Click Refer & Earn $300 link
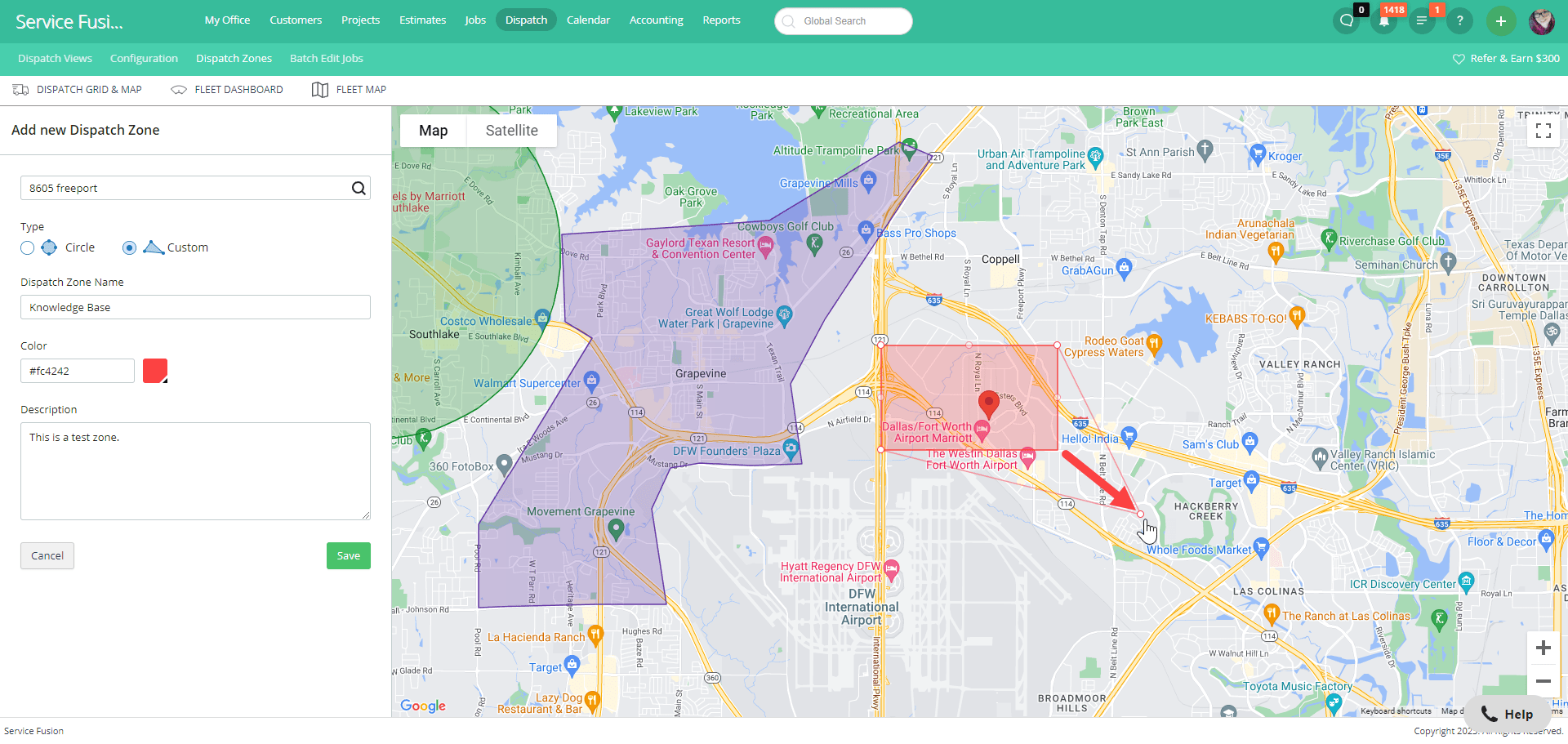This screenshot has width=1568, height=744. coord(1506,59)
